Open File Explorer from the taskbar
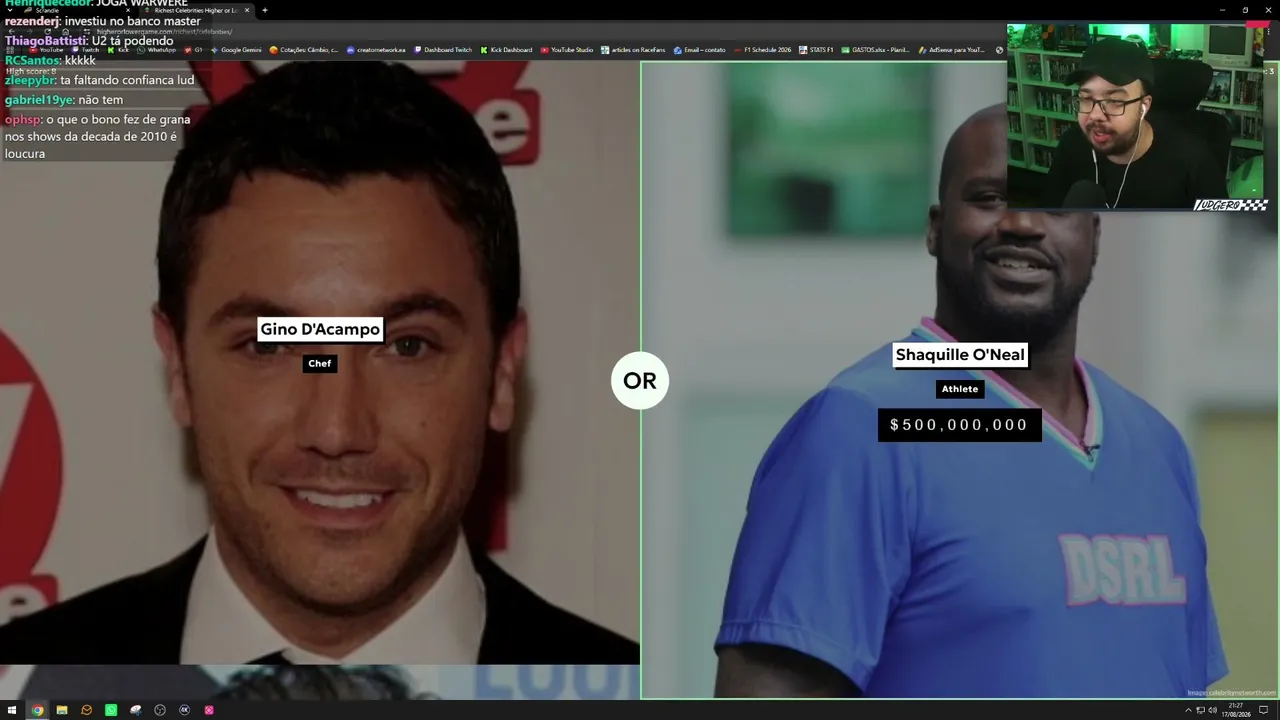 pyautogui.click(x=62, y=710)
